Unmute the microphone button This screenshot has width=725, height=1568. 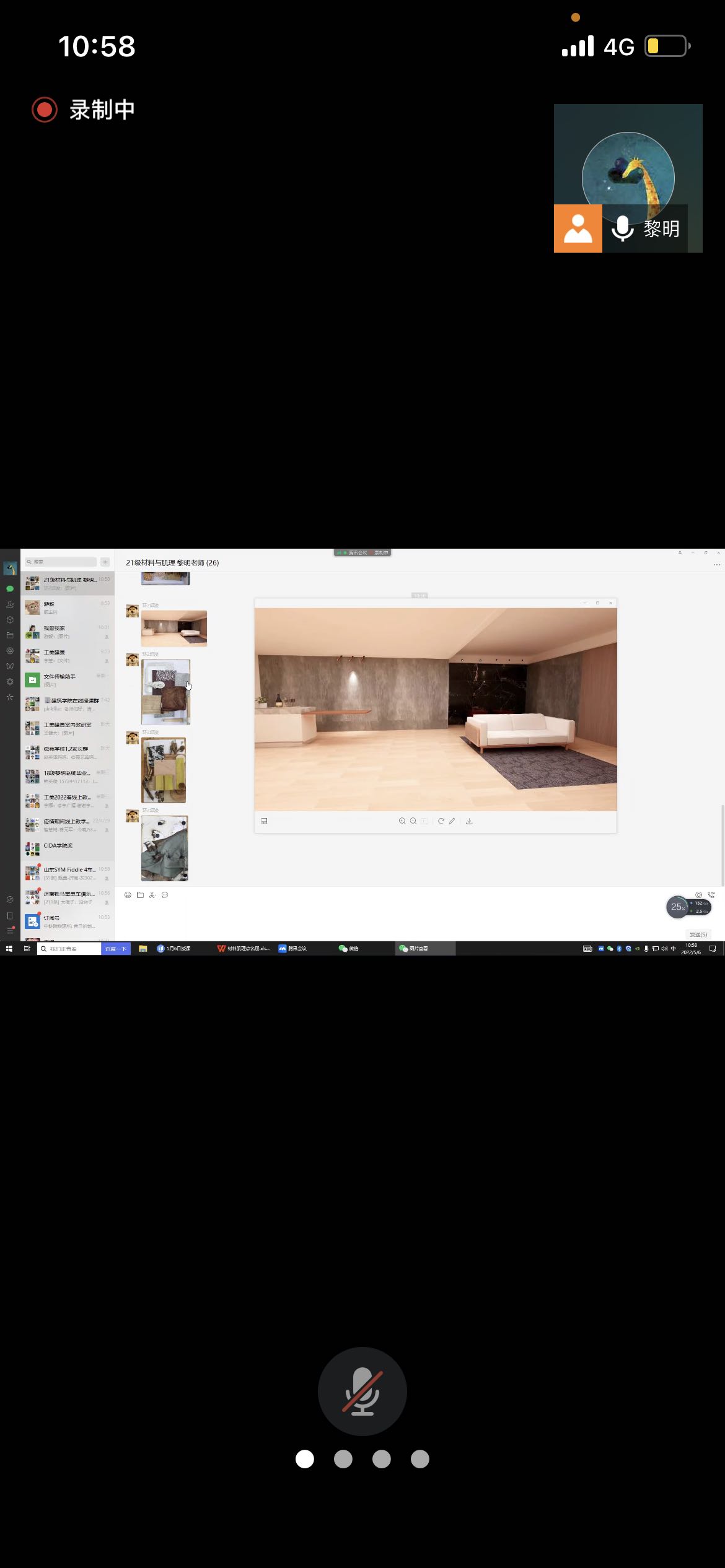(362, 1391)
